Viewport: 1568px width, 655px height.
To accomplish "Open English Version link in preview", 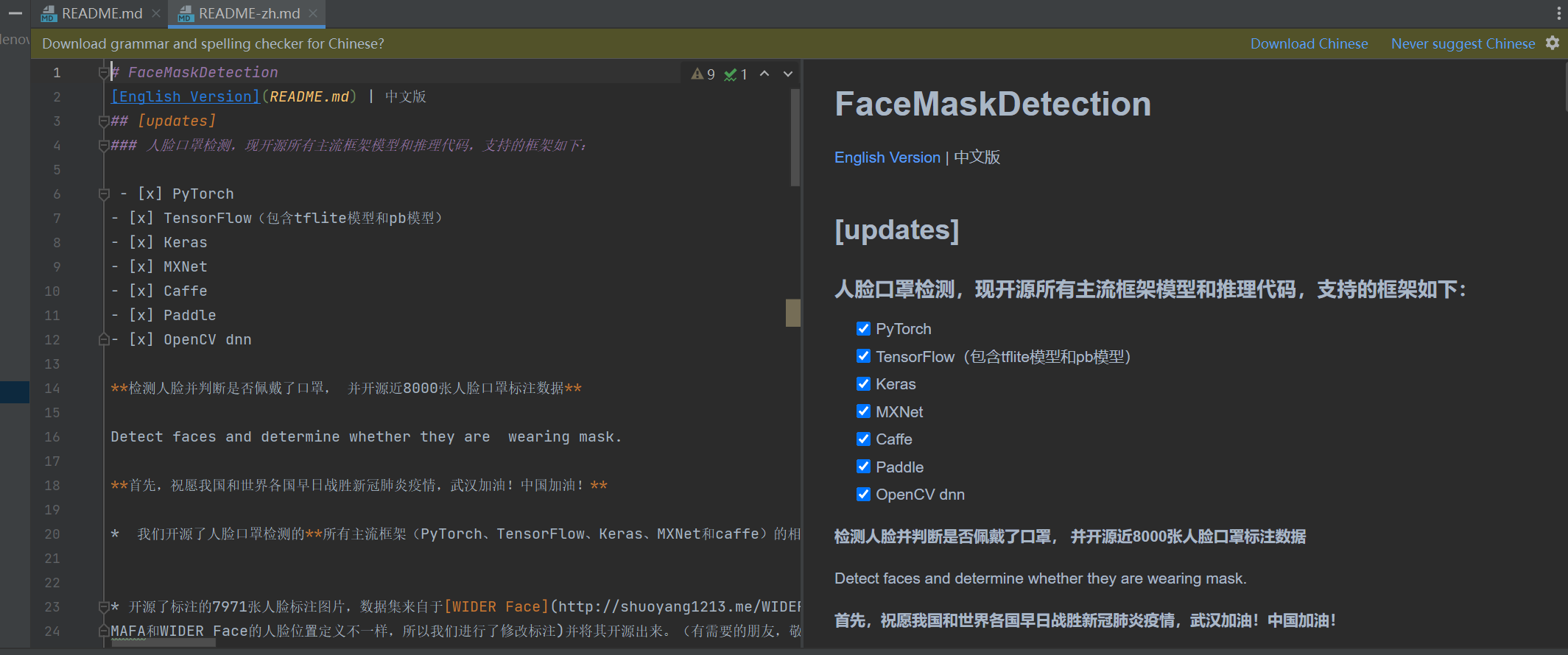I will [887, 157].
